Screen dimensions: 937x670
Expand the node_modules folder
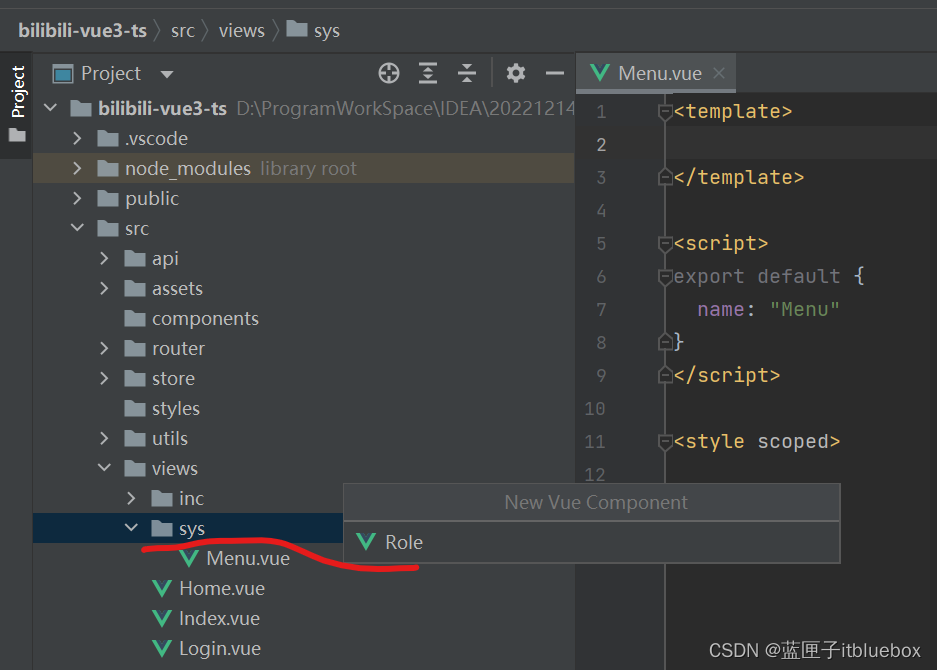pyautogui.click(x=78, y=169)
